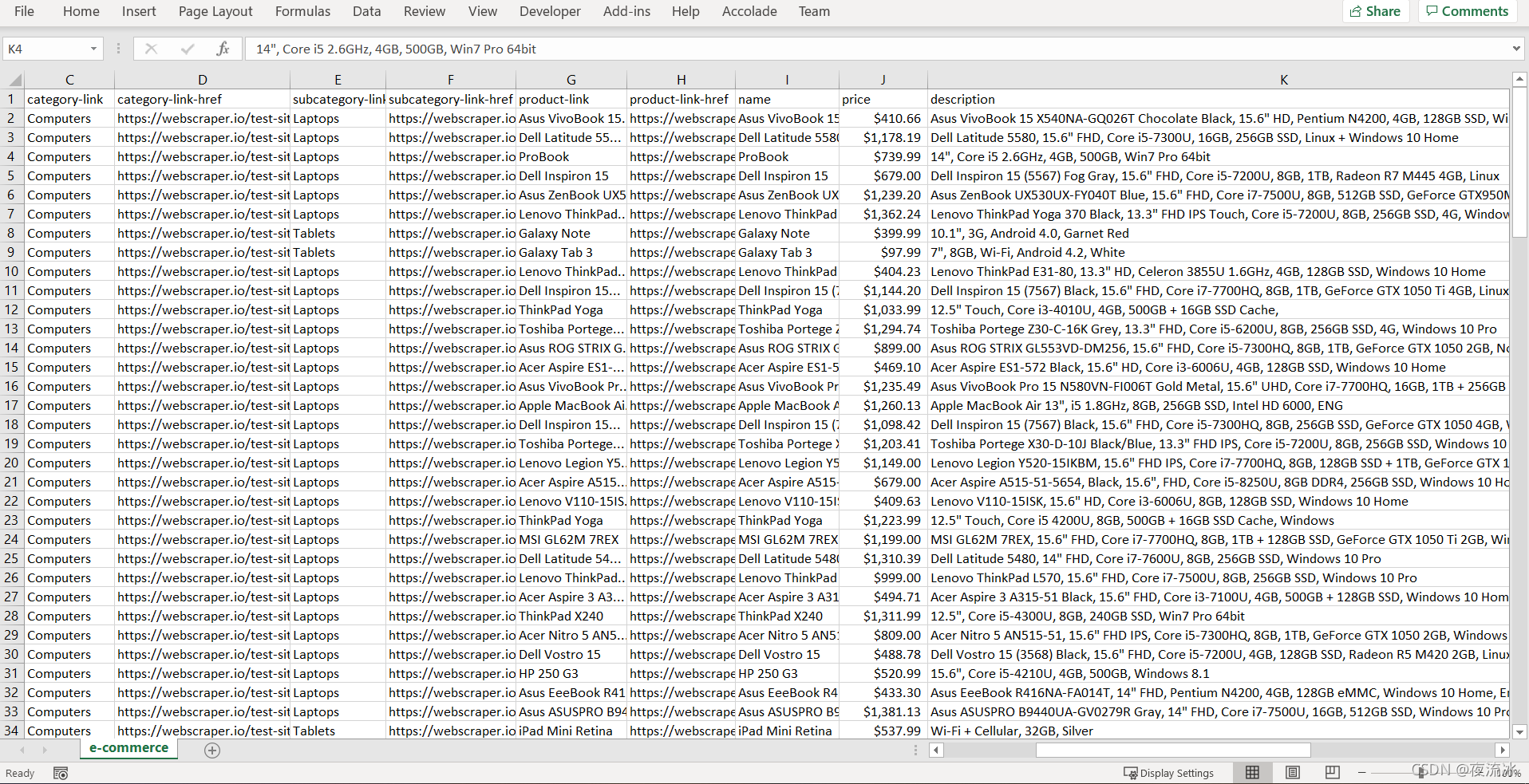Open the Formulas ribbon tab
Viewport: 1529px width, 784px height.
[302, 11]
